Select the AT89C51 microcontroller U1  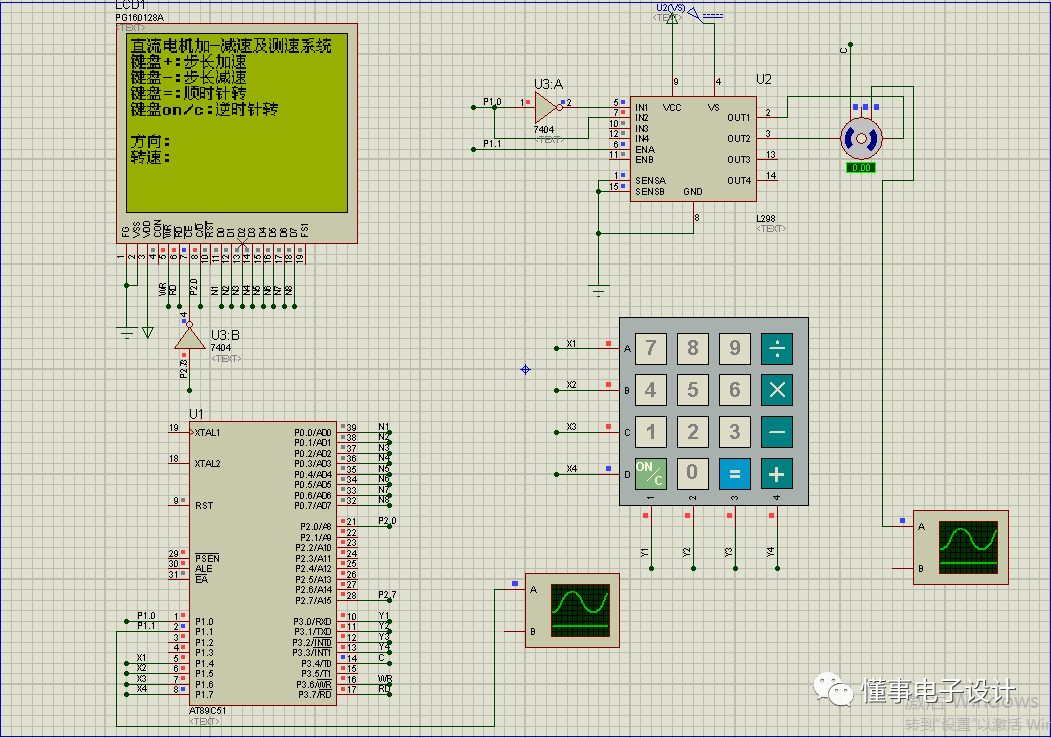point(262,563)
